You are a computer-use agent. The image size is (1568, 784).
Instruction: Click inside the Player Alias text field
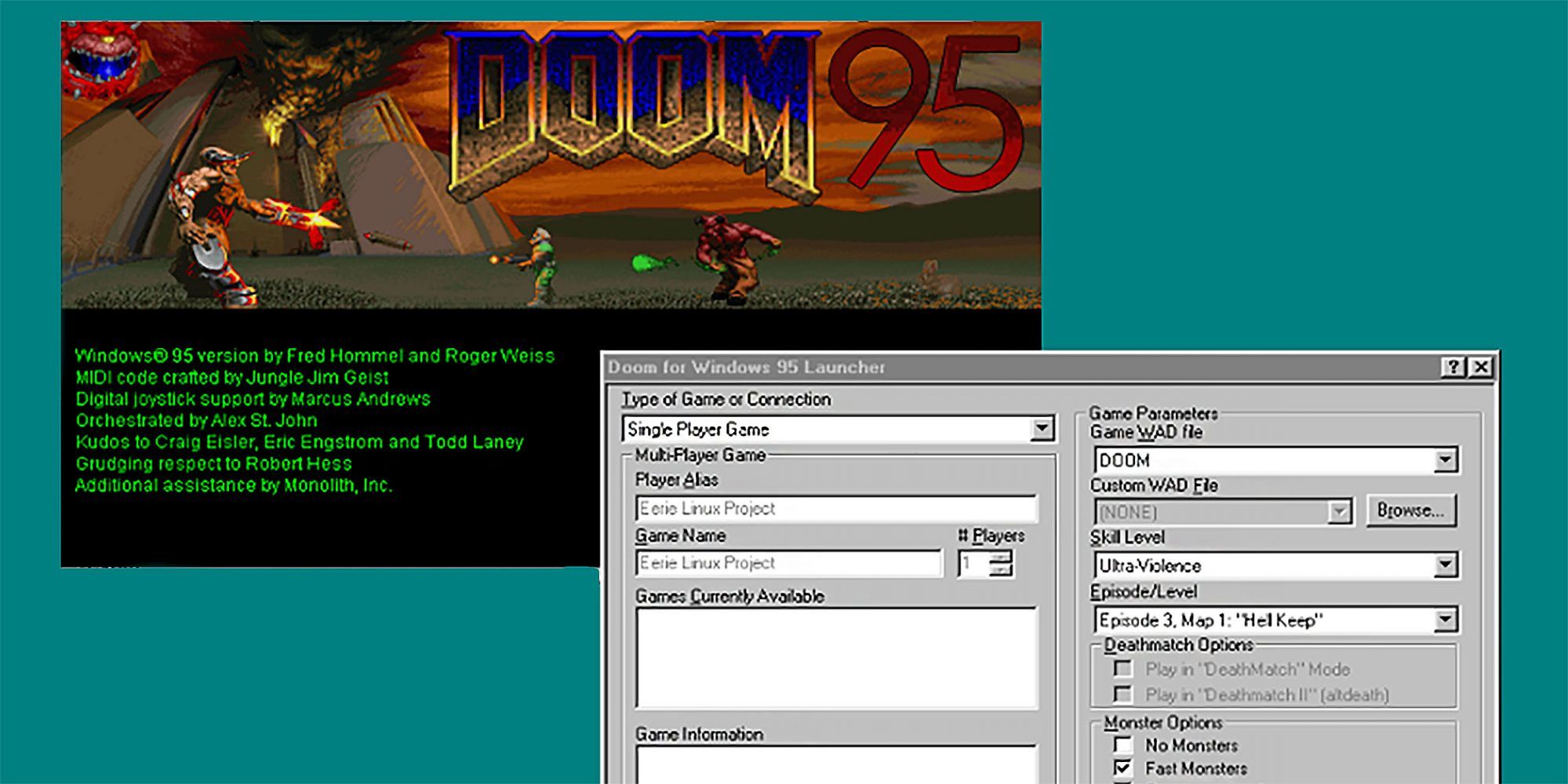[831, 508]
